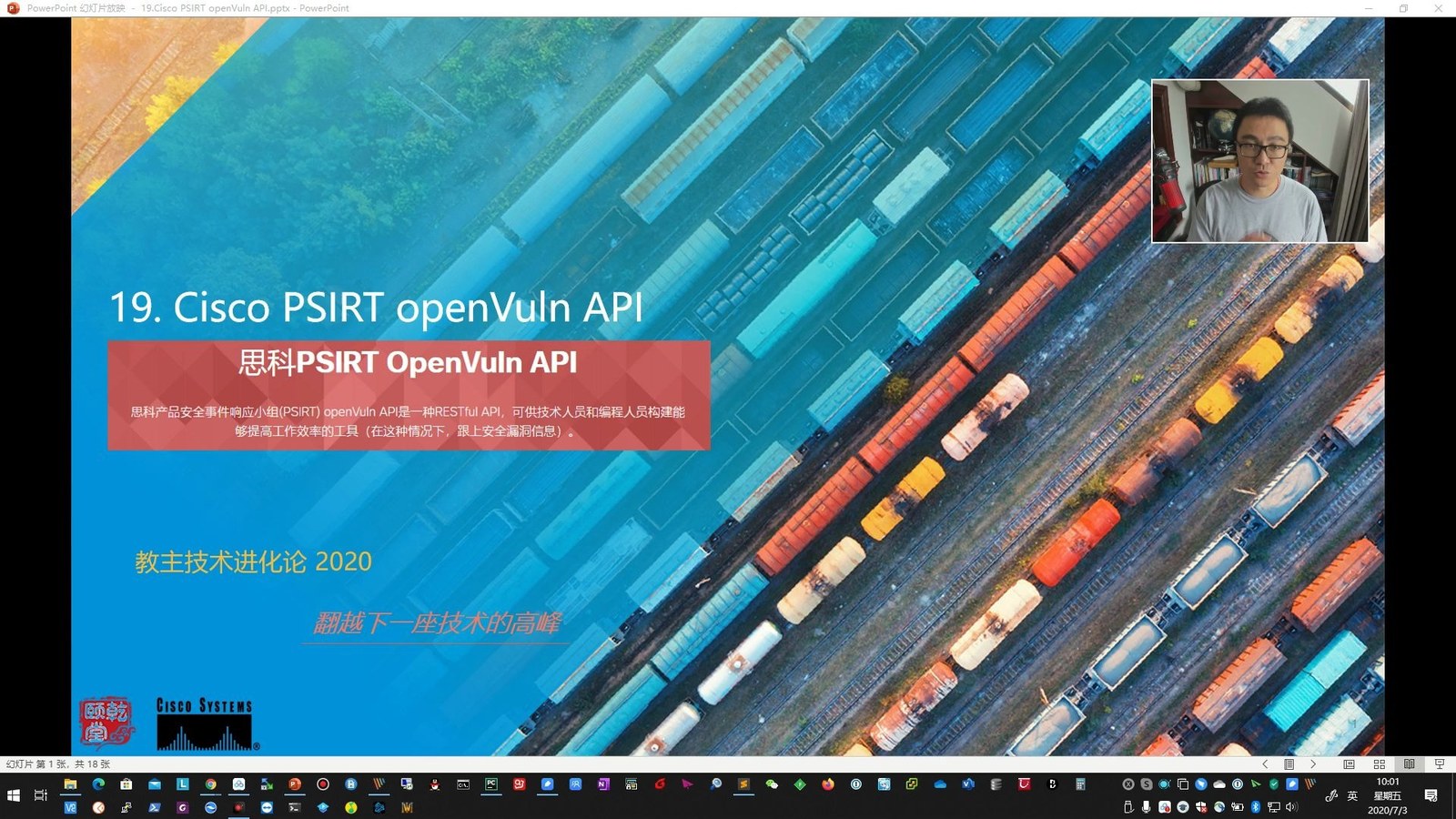The width and height of the screenshot is (1456, 819).
Task: Open Task View on the taskbar
Action: [x=41, y=795]
